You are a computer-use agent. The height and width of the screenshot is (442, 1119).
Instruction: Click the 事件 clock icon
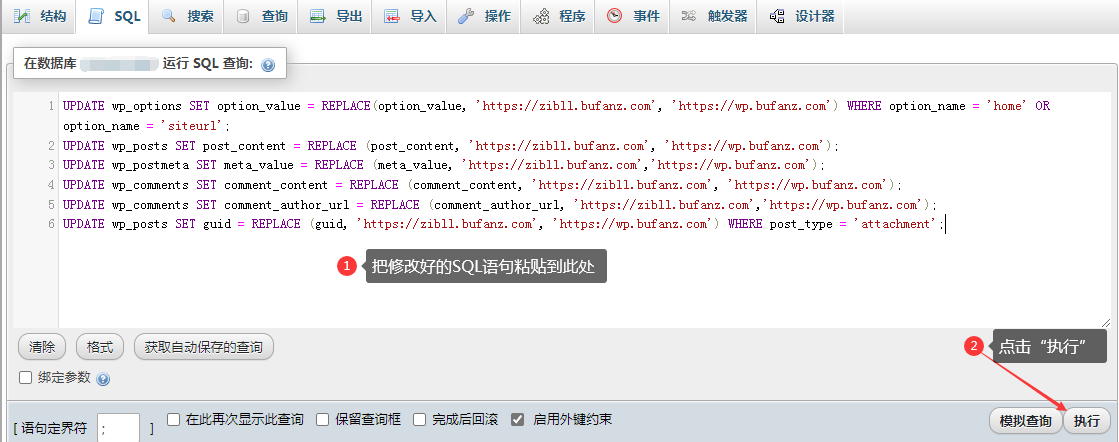(x=614, y=16)
